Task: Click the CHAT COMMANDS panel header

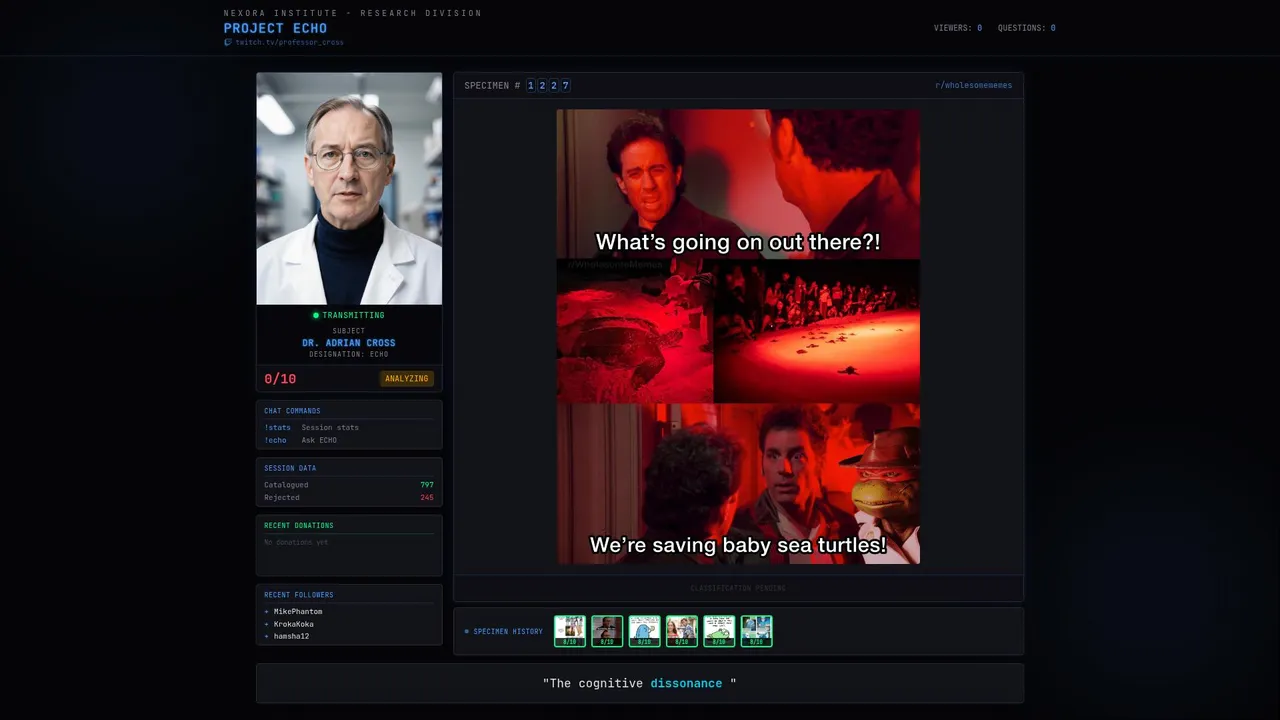Action: (x=292, y=411)
